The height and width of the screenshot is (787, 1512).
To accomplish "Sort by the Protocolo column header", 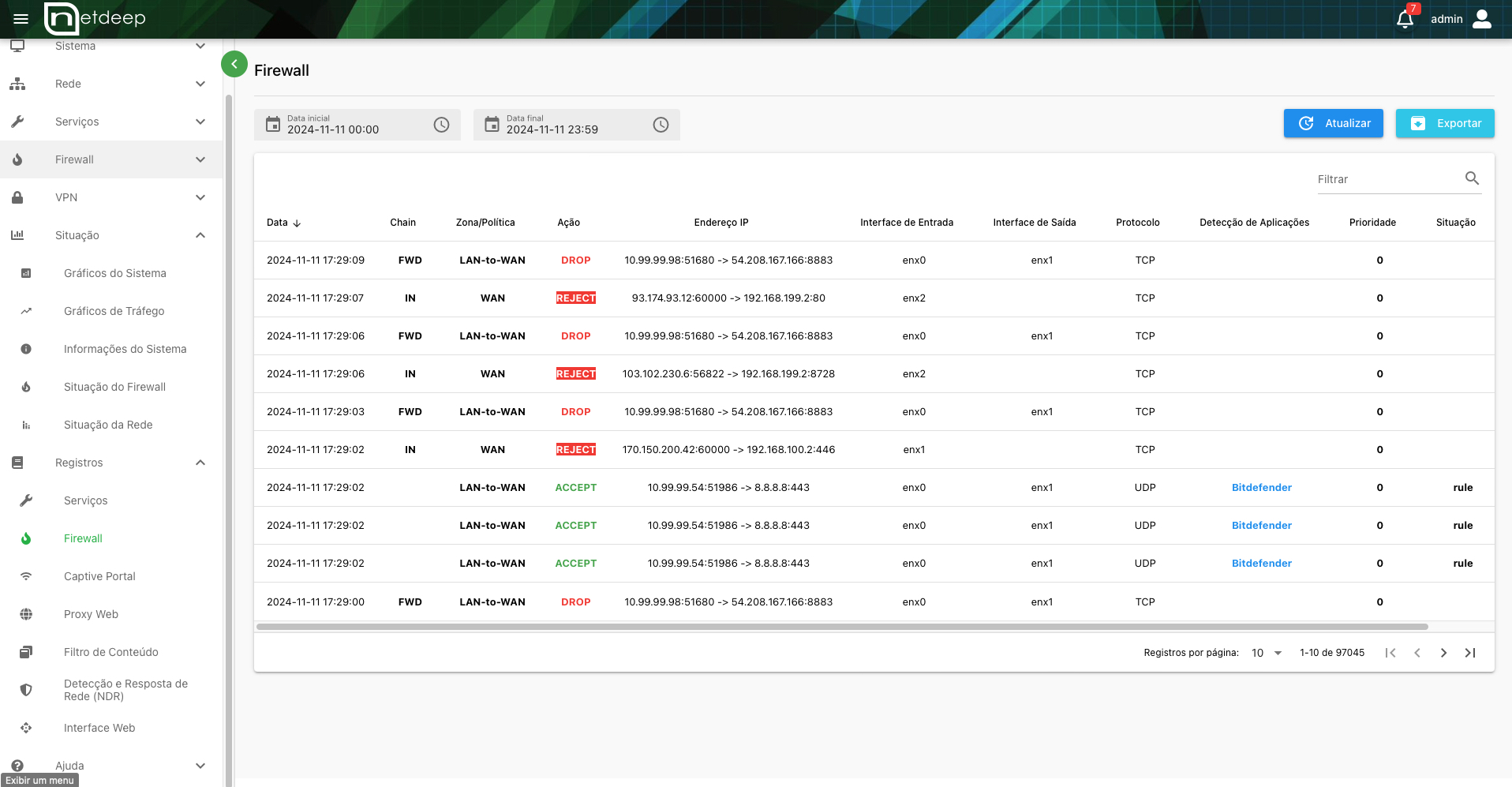I will coord(1138,223).
